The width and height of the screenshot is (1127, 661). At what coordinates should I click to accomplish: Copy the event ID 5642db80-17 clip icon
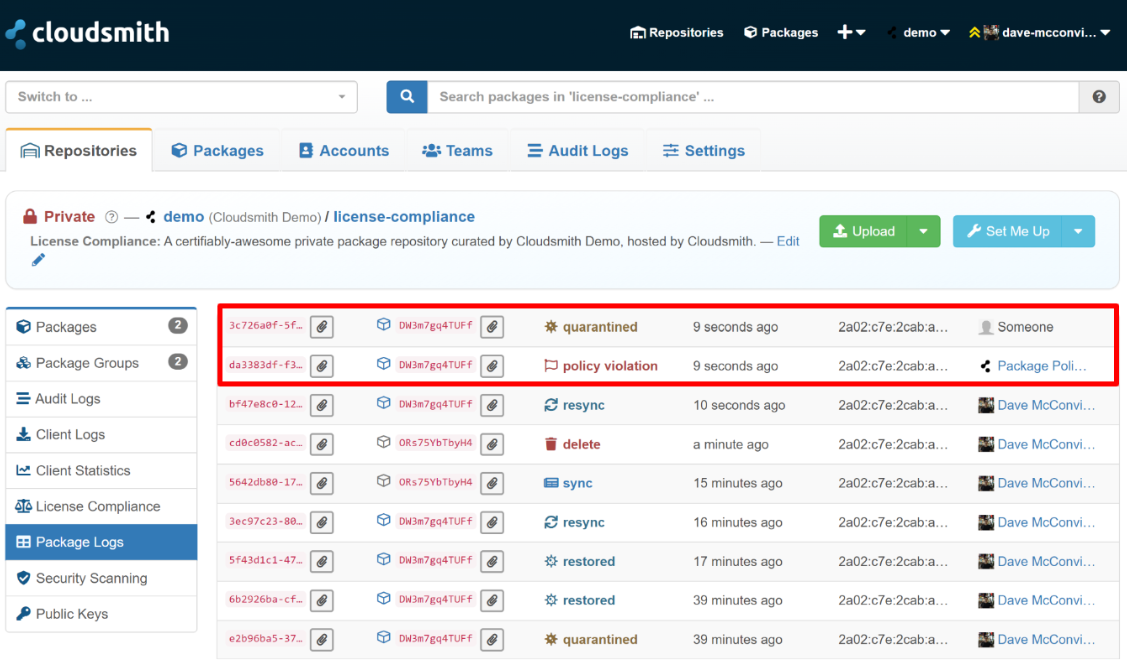coord(322,484)
